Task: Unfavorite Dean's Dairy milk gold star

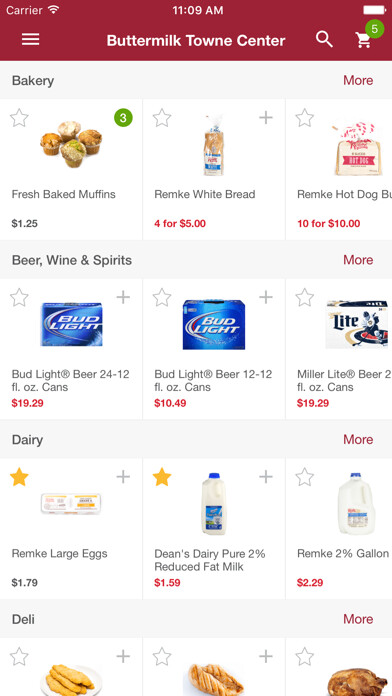Action: (x=162, y=477)
